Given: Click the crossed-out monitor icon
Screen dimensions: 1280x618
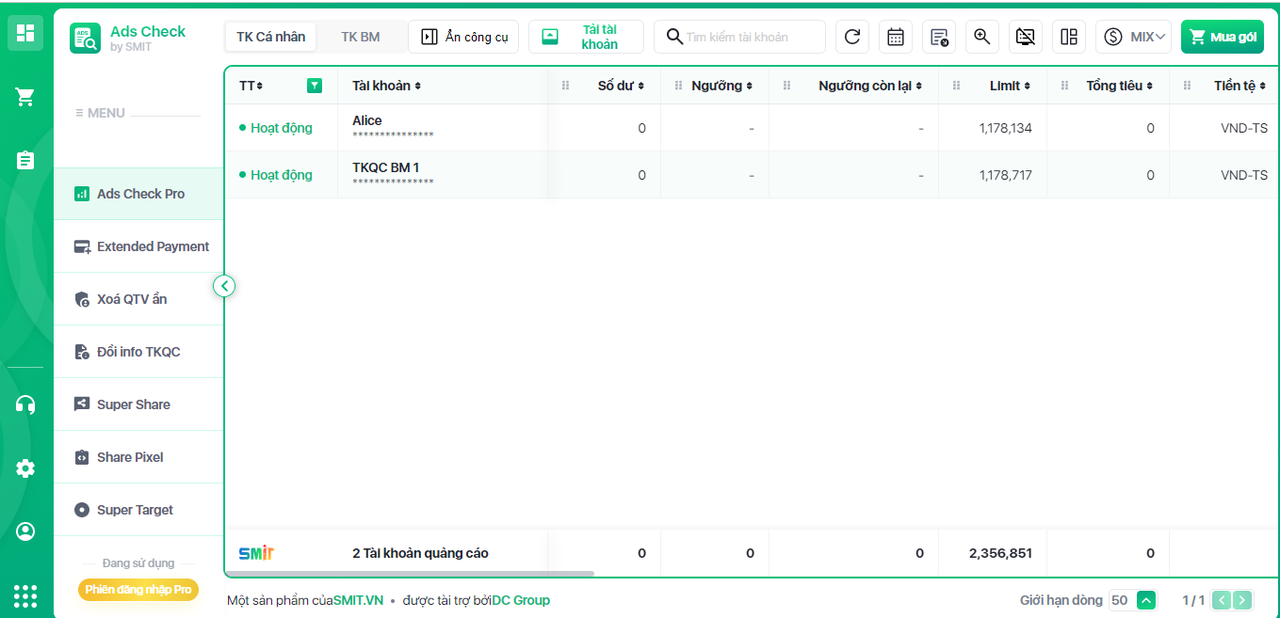Looking at the screenshot, I should click(1025, 37).
